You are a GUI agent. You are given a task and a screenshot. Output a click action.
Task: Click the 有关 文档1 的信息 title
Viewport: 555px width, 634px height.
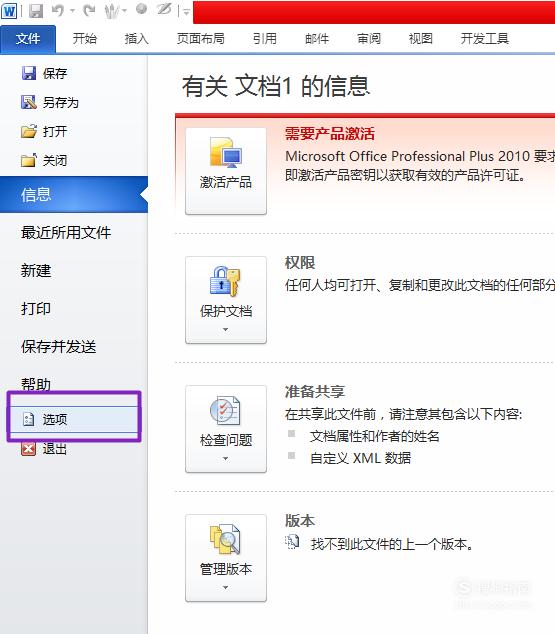[276, 86]
